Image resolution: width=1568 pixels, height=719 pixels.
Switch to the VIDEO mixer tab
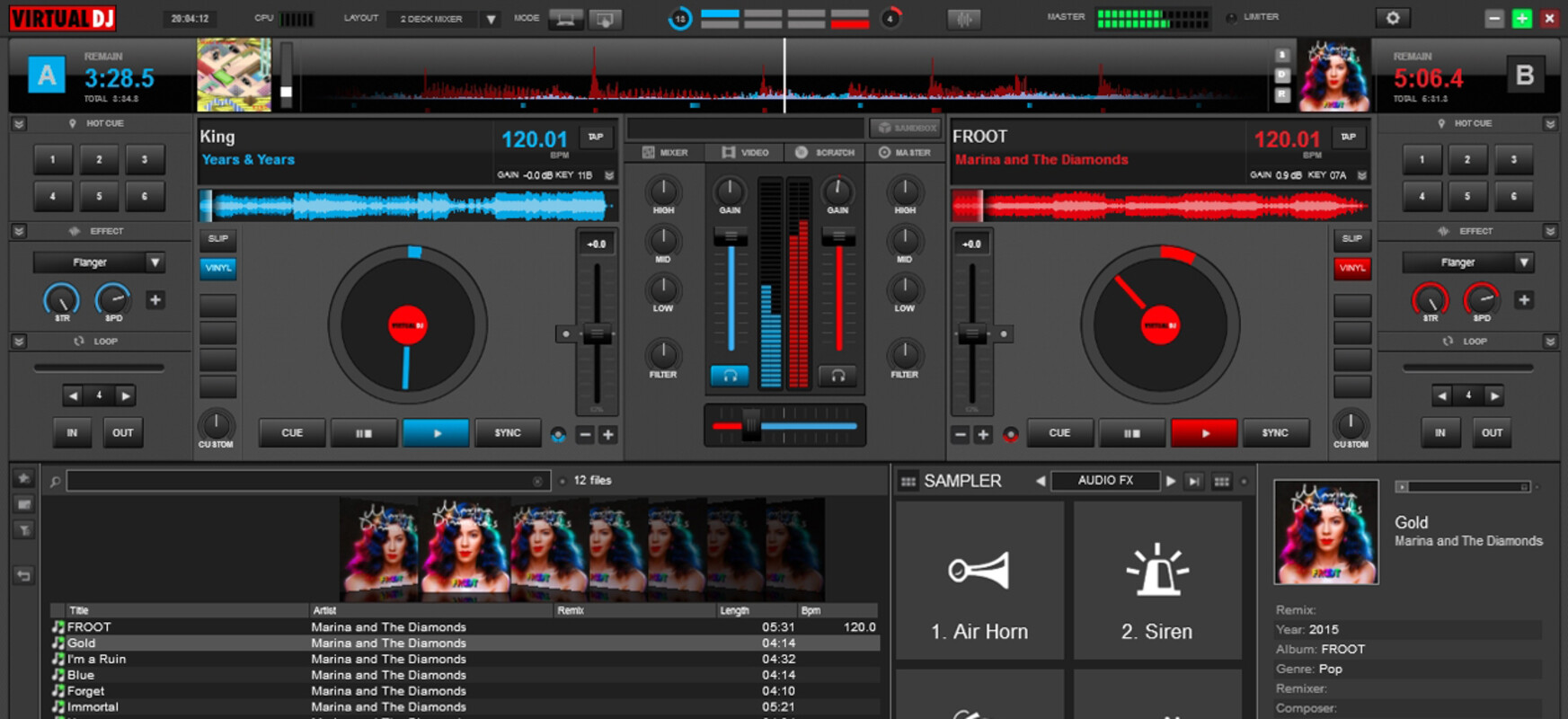(746, 153)
